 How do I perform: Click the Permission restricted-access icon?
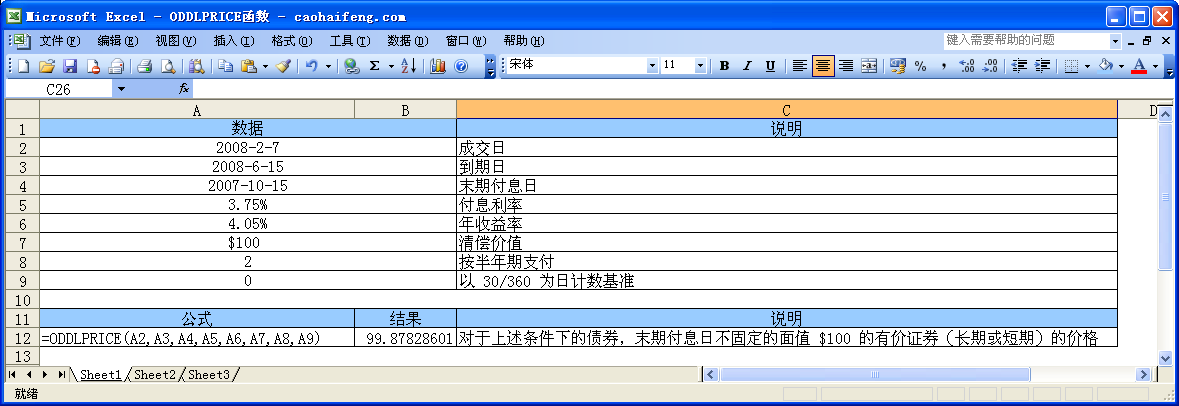(93, 66)
